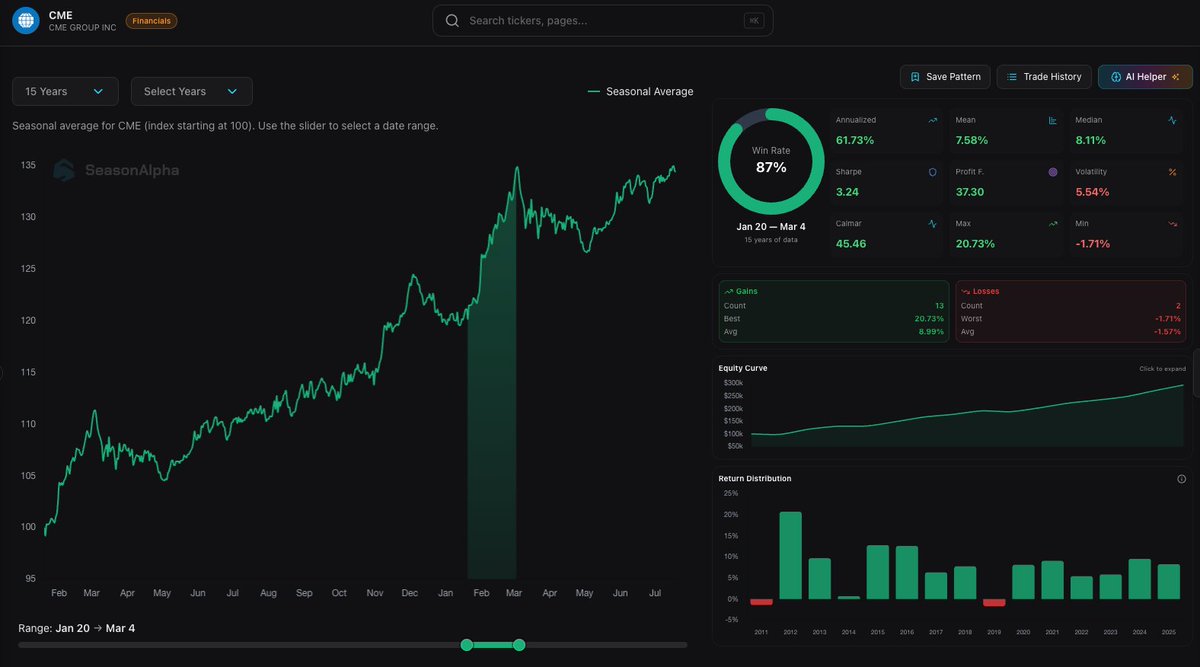Screen dimensions: 1200x667
Task: Select the Financials tag
Action: coord(151,20)
